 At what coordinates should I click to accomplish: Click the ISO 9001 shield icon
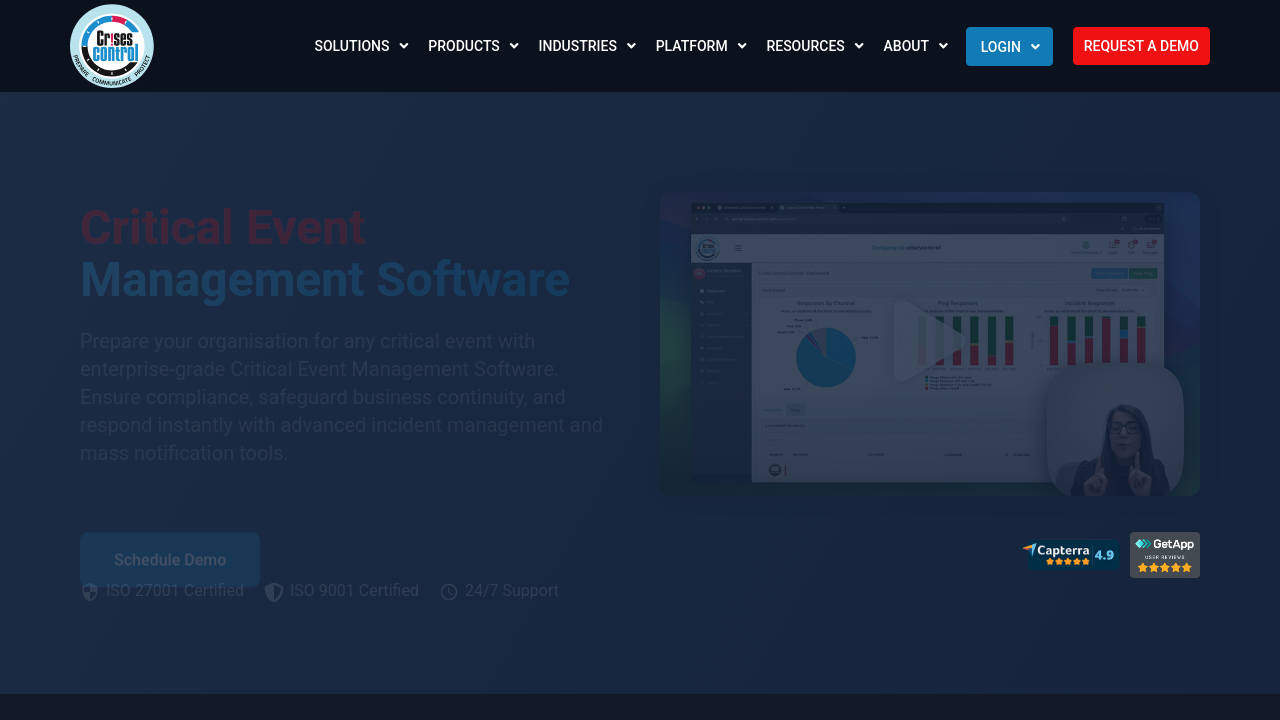click(274, 592)
